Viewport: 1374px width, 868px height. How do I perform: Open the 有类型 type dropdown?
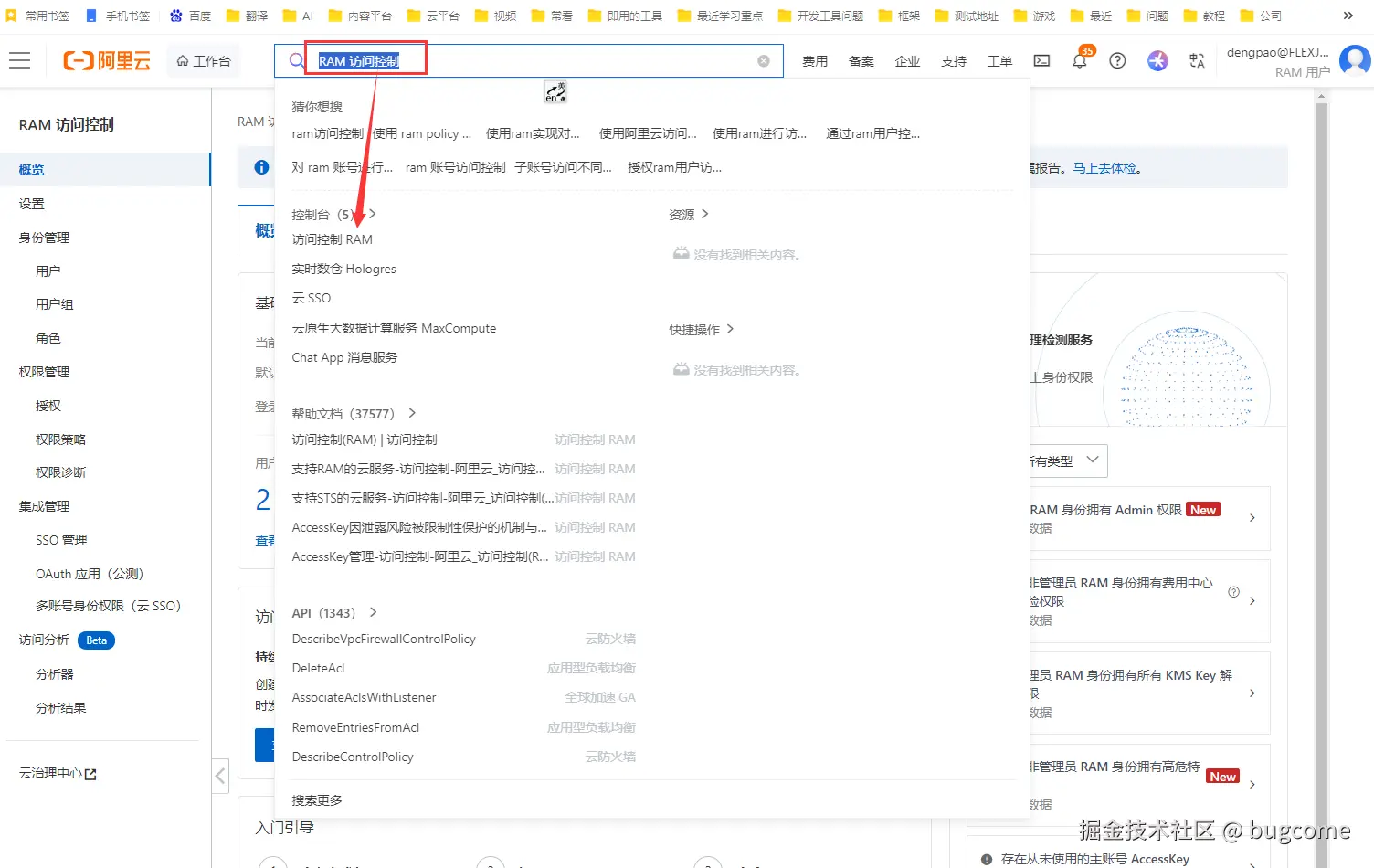click(1067, 460)
